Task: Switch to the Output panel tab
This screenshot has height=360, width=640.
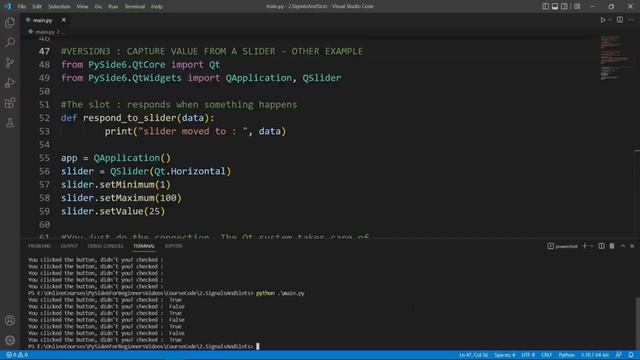Action: pyautogui.click(x=69, y=246)
